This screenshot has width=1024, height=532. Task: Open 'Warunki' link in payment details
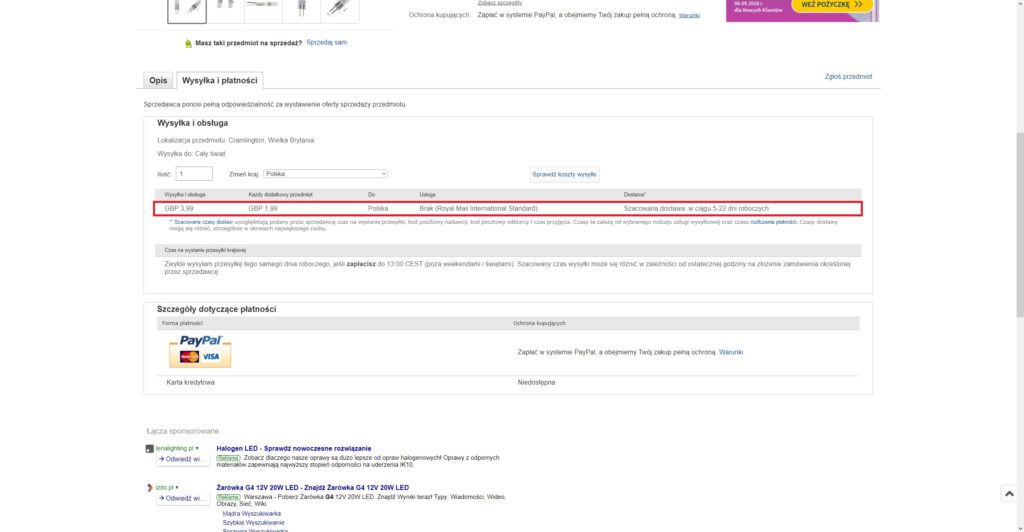[731, 352]
